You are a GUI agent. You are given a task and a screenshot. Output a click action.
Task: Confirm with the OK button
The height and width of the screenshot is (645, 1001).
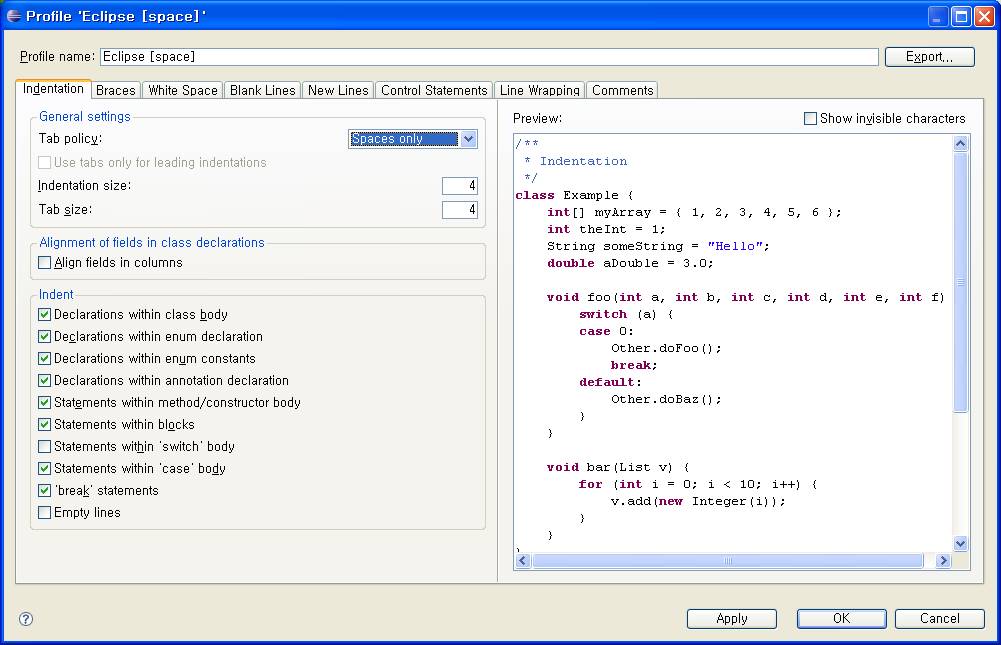(841, 618)
